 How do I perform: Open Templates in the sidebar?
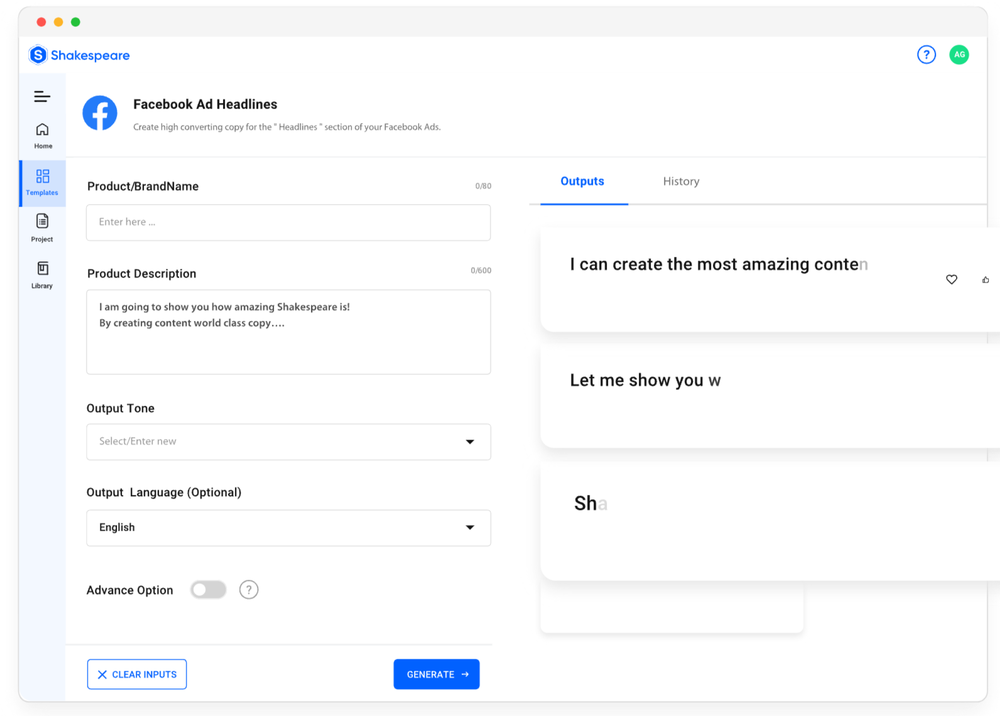point(43,183)
